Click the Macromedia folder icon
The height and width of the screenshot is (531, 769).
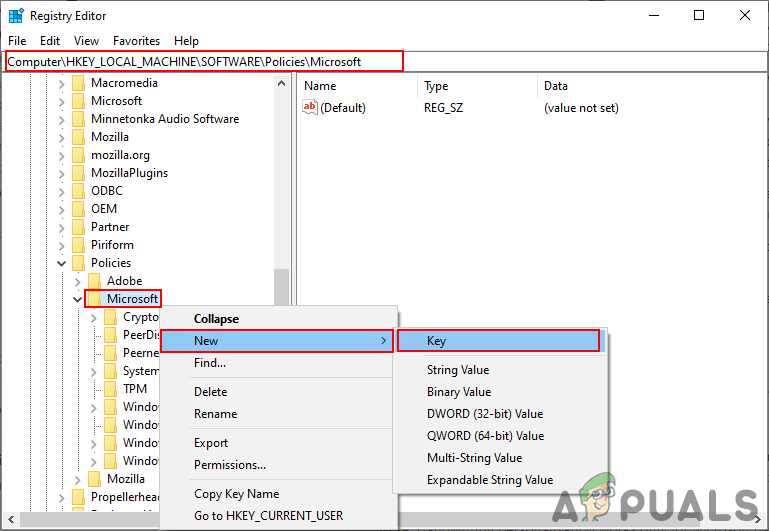click(78, 83)
